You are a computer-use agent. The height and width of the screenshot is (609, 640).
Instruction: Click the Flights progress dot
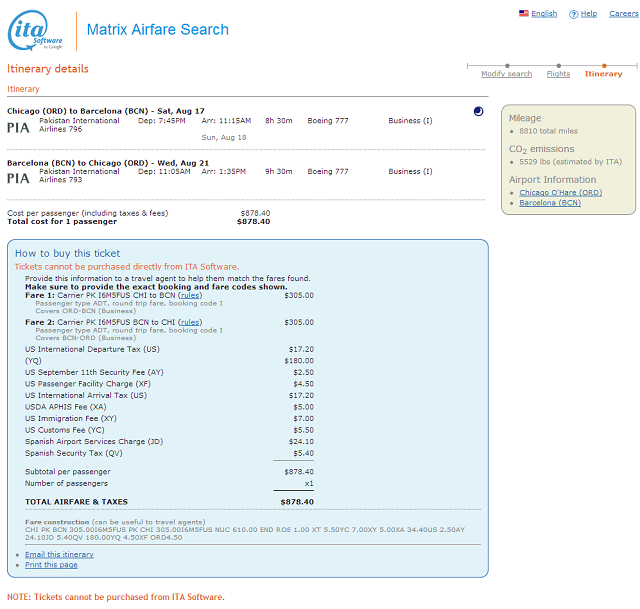coord(558,65)
